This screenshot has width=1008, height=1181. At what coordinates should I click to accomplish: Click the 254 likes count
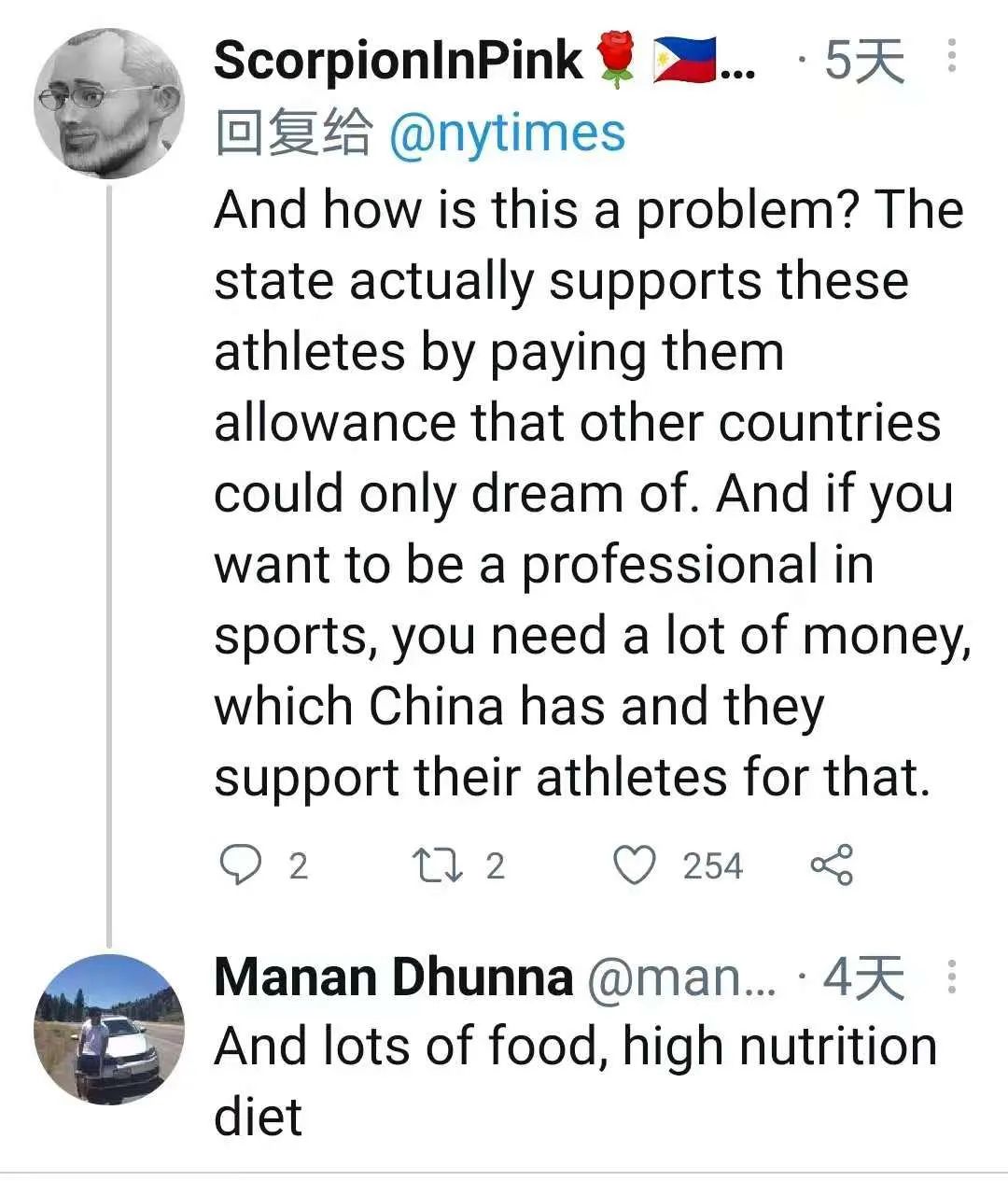tap(712, 866)
